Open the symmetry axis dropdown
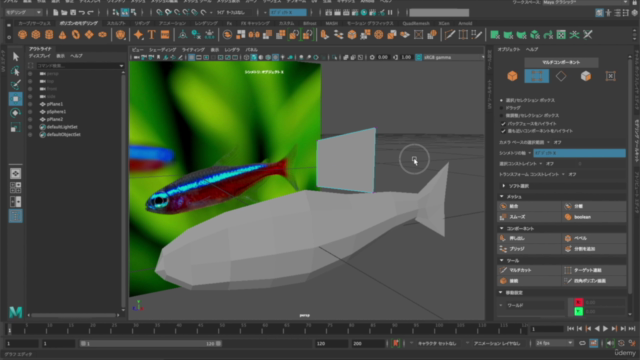The height and width of the screenshot is (360, 640). (579, 153)
